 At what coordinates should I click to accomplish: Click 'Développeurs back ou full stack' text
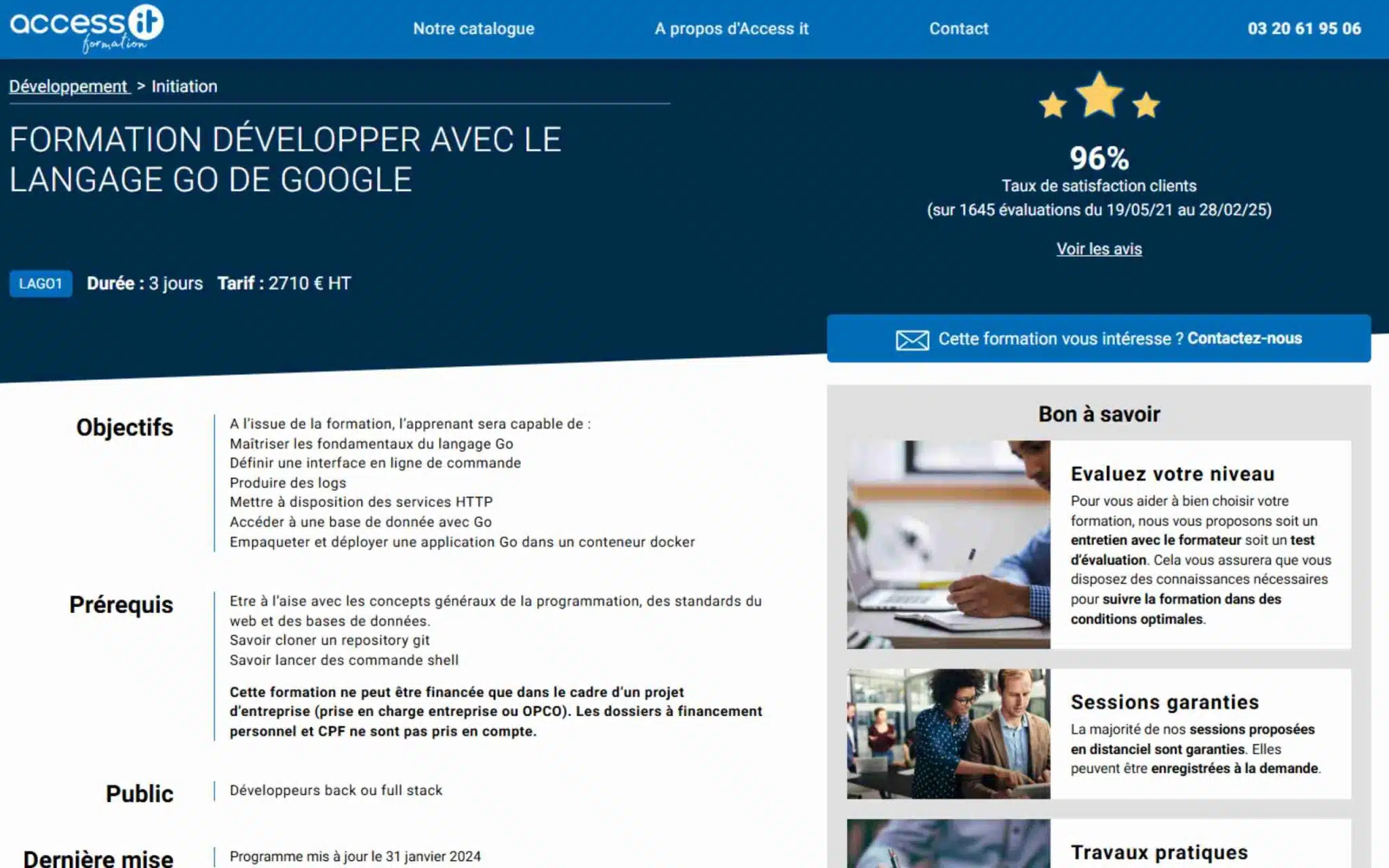tap(336, 790)
